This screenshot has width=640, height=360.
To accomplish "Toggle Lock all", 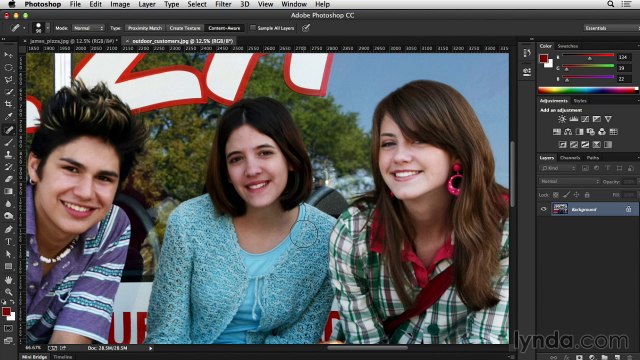I will pos(587,195).
